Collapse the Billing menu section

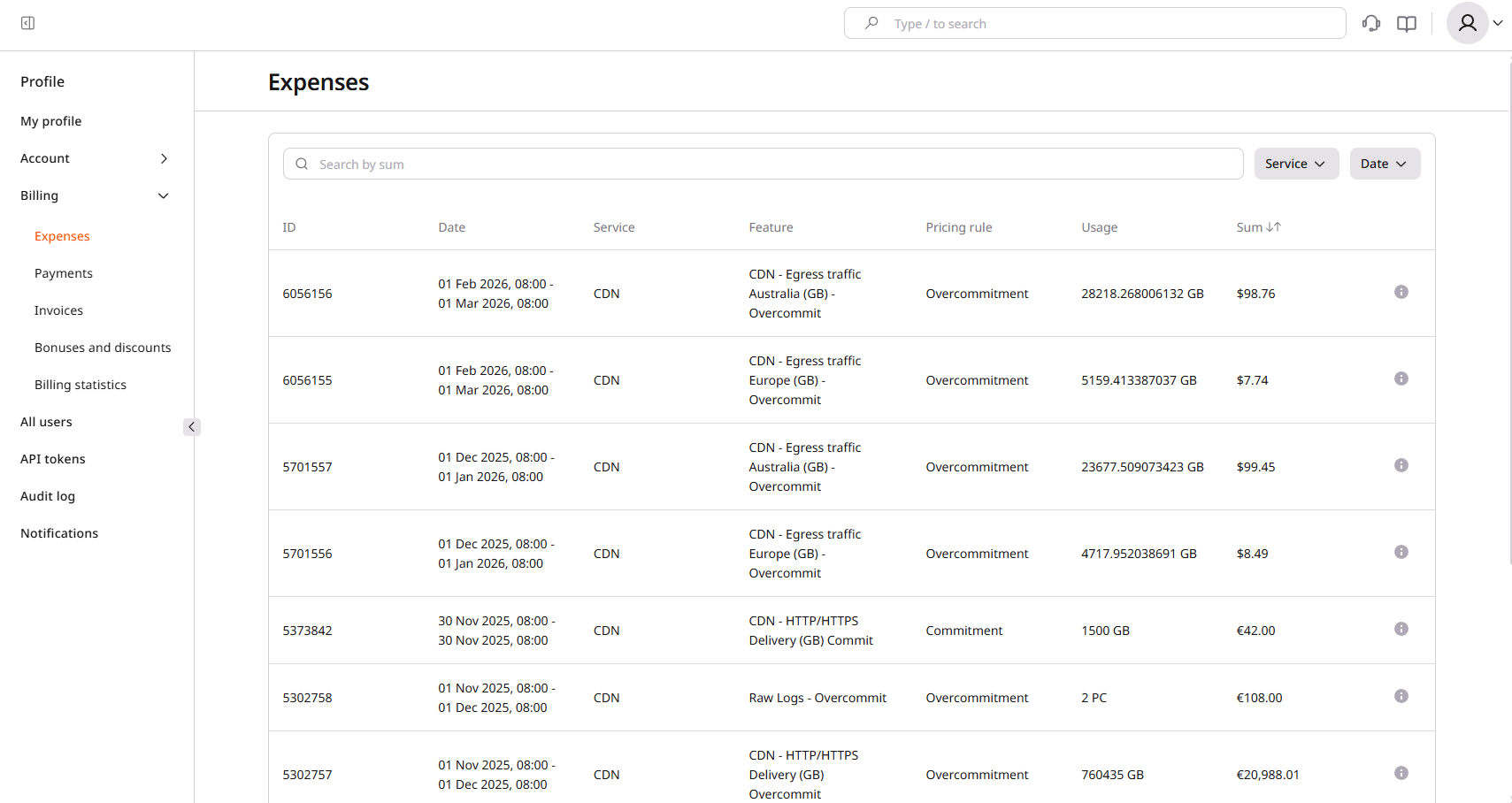point(96,195)
